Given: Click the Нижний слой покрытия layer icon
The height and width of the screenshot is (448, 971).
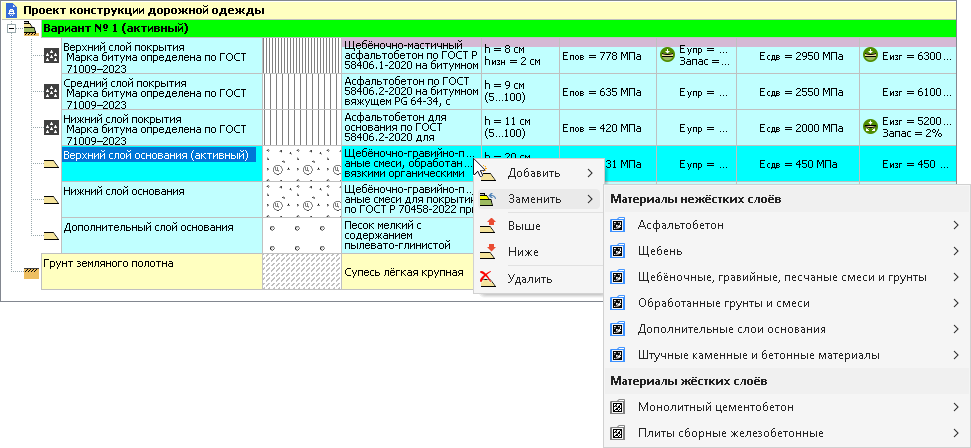Looking at the screenshot, I should 51,127.
